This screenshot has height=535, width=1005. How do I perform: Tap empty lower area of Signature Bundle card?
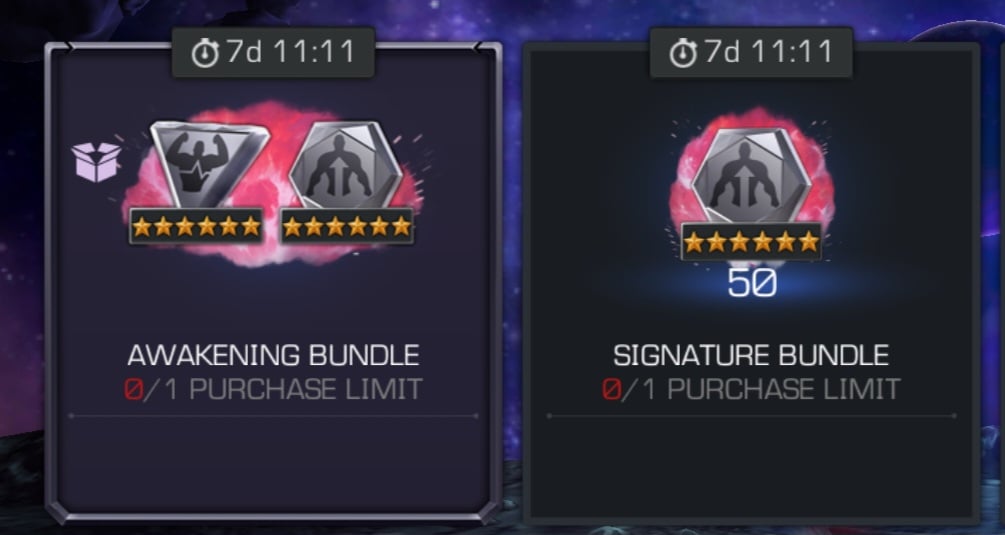(751, 465)
